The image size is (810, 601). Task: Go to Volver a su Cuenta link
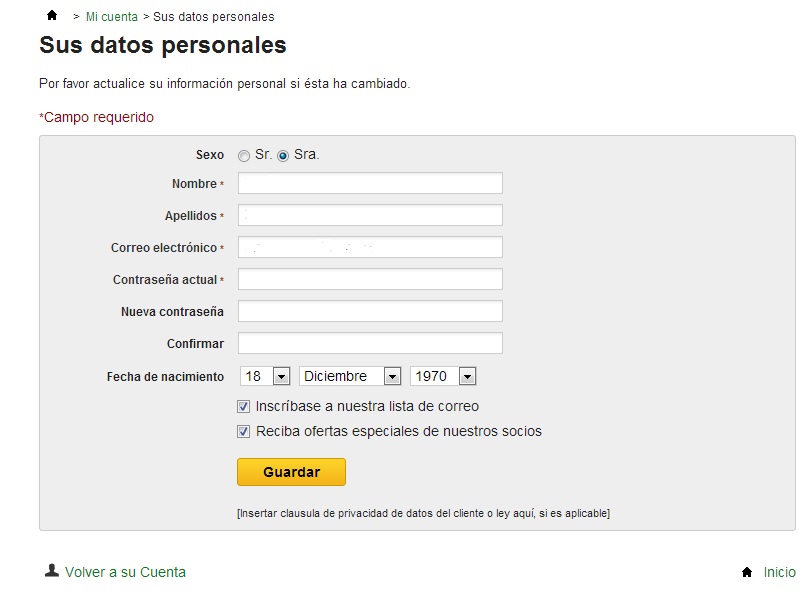coord(125,572)
